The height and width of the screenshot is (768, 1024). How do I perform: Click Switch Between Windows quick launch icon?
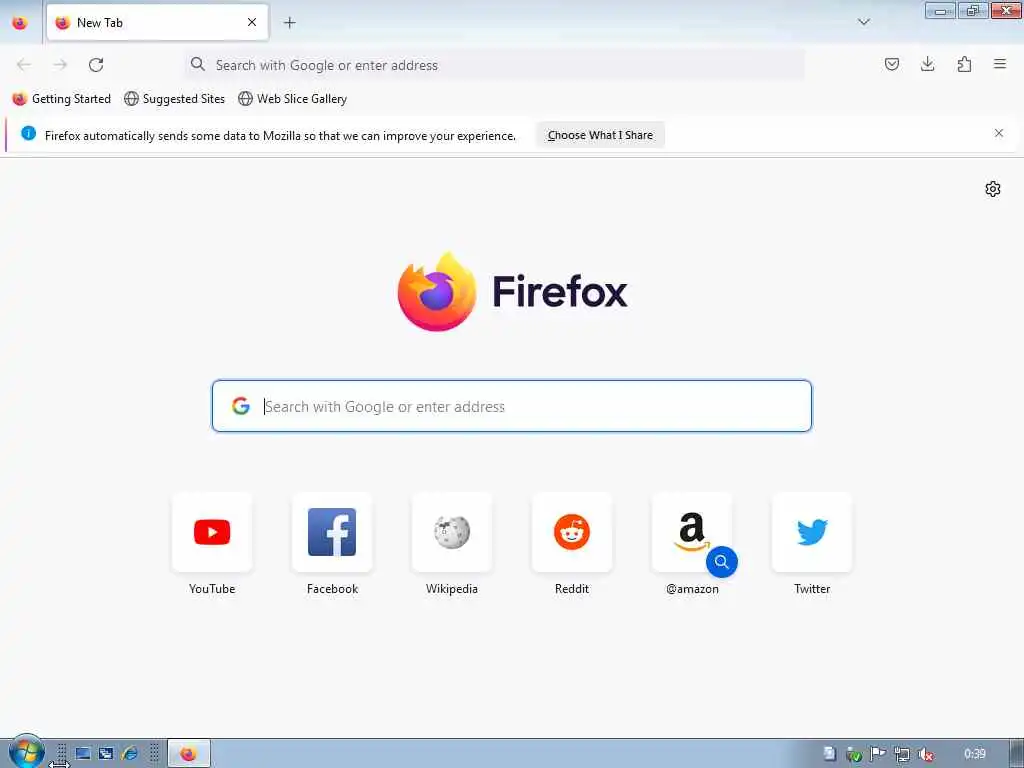[x=106, y=754]
